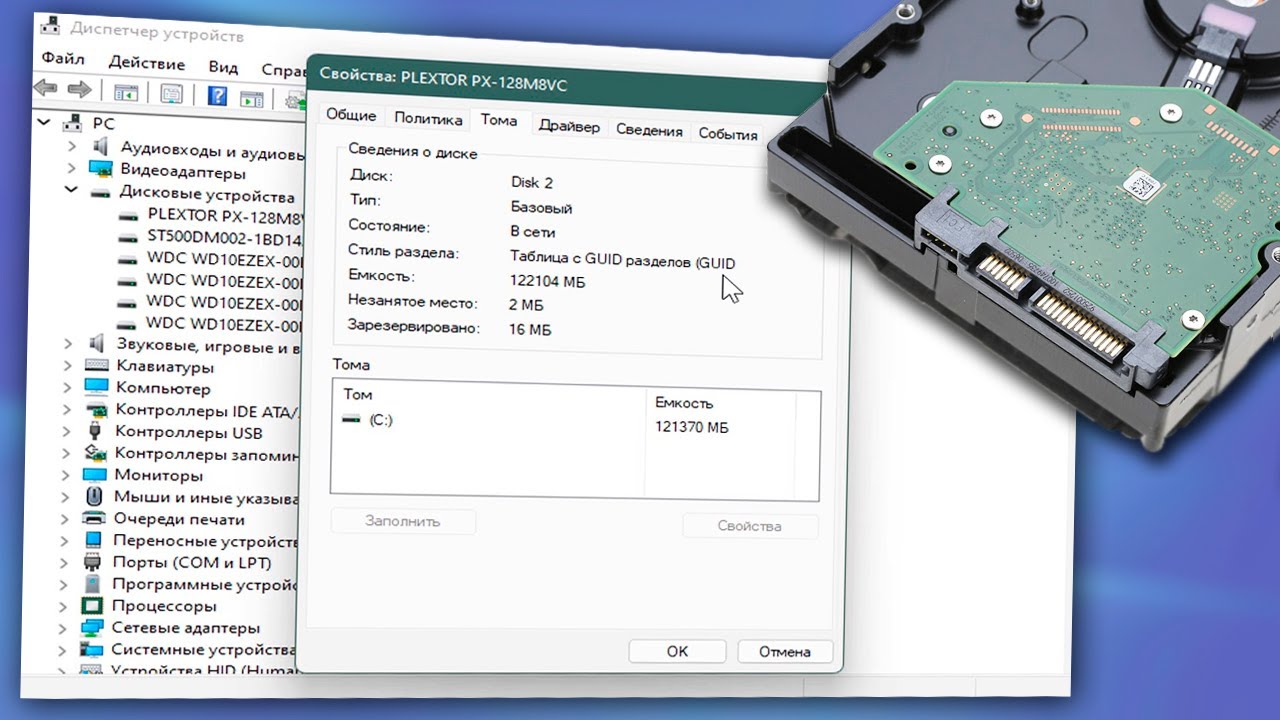Click the Forward arrow in Device Manager toolbar
The width and height of the screenshot is (1280, 720).
point(78,91)
